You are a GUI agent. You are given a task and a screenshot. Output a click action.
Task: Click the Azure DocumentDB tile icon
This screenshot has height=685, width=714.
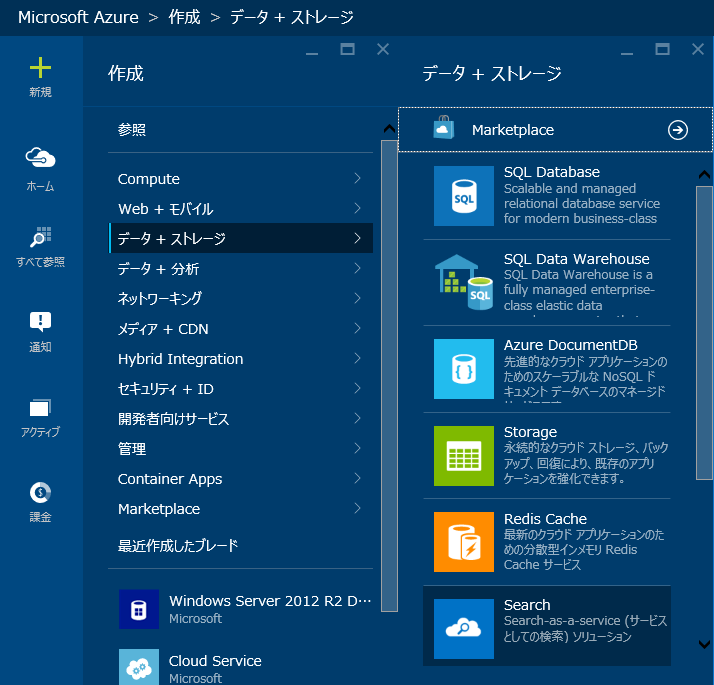464,369
